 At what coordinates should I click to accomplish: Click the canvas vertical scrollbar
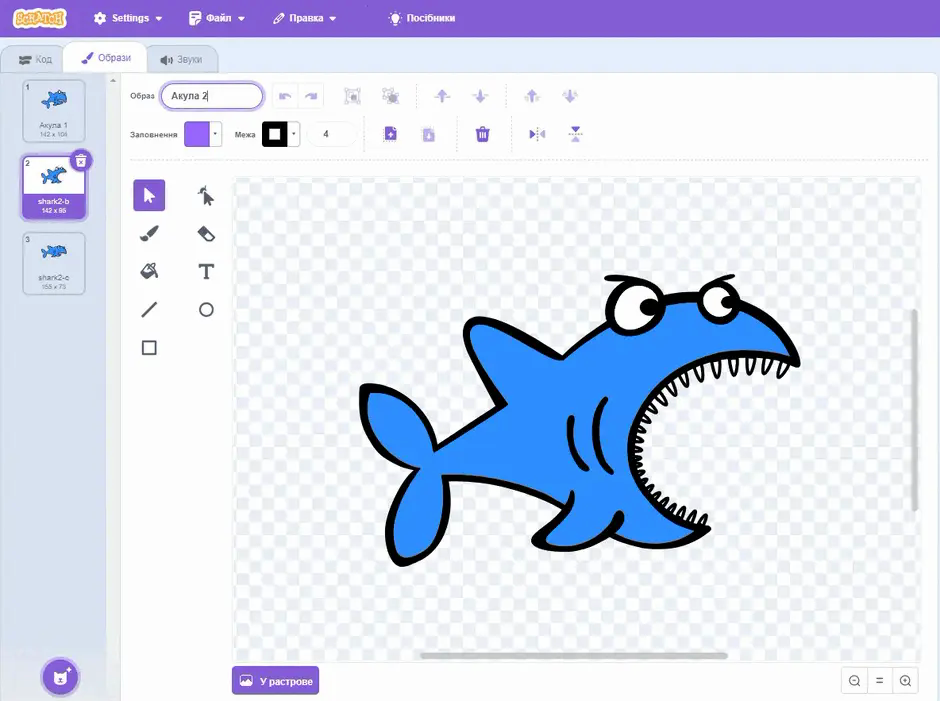pyautogui.click(x=914, y=410)
